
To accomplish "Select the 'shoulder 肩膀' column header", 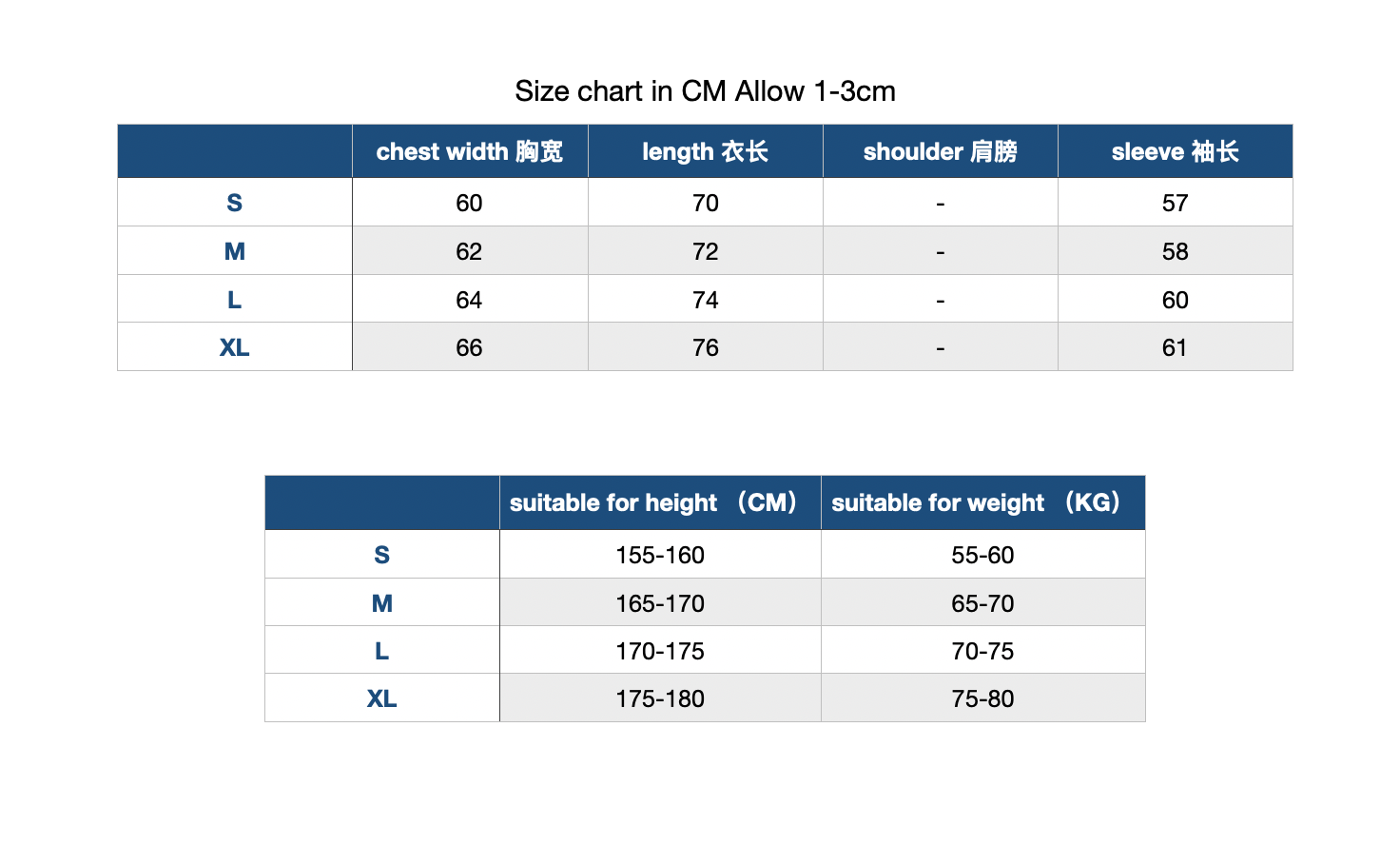I will click(940, 151).
